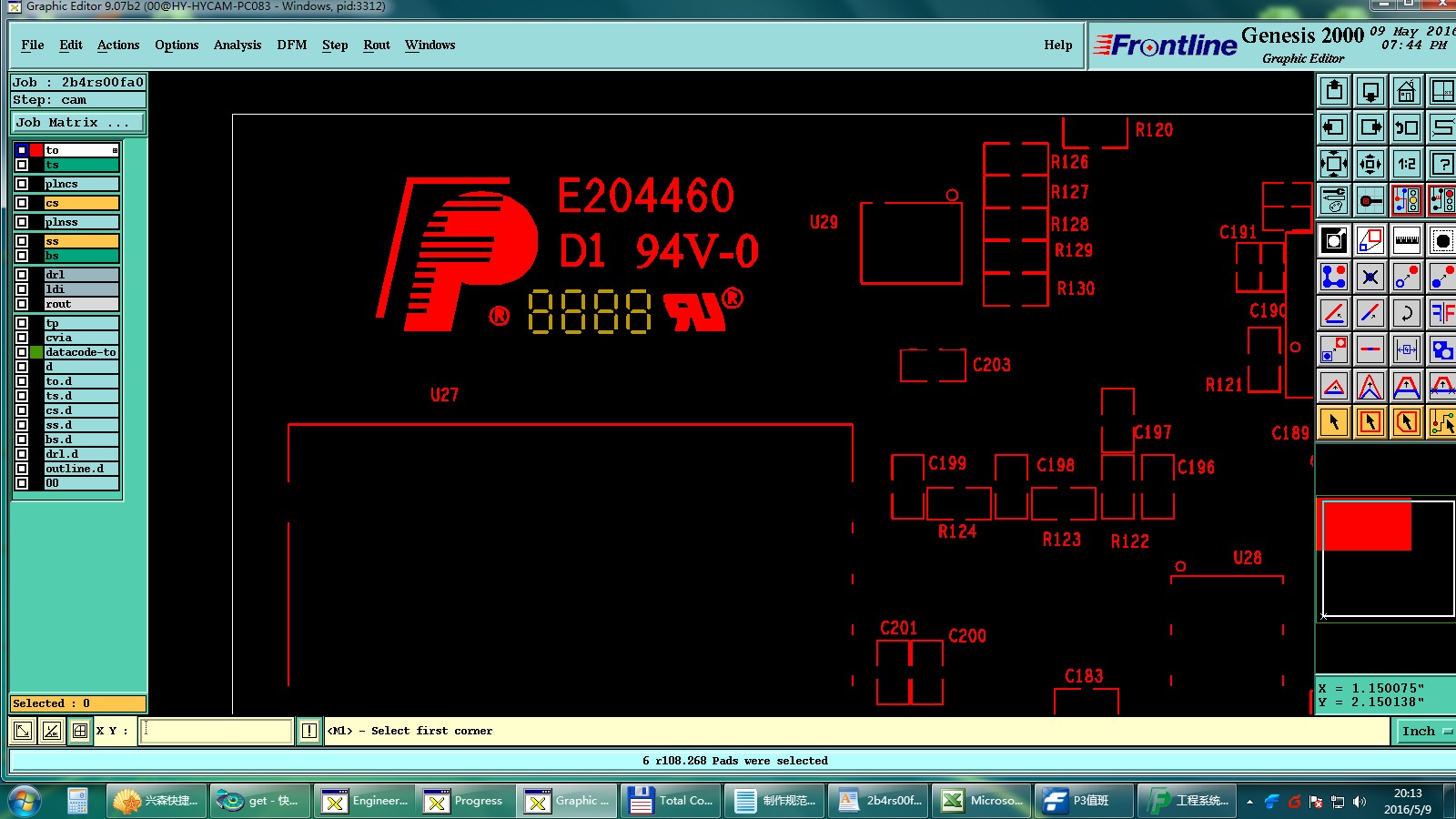
Task: Toggle display checkbox for layer to
Action: [x=22, y=150]
